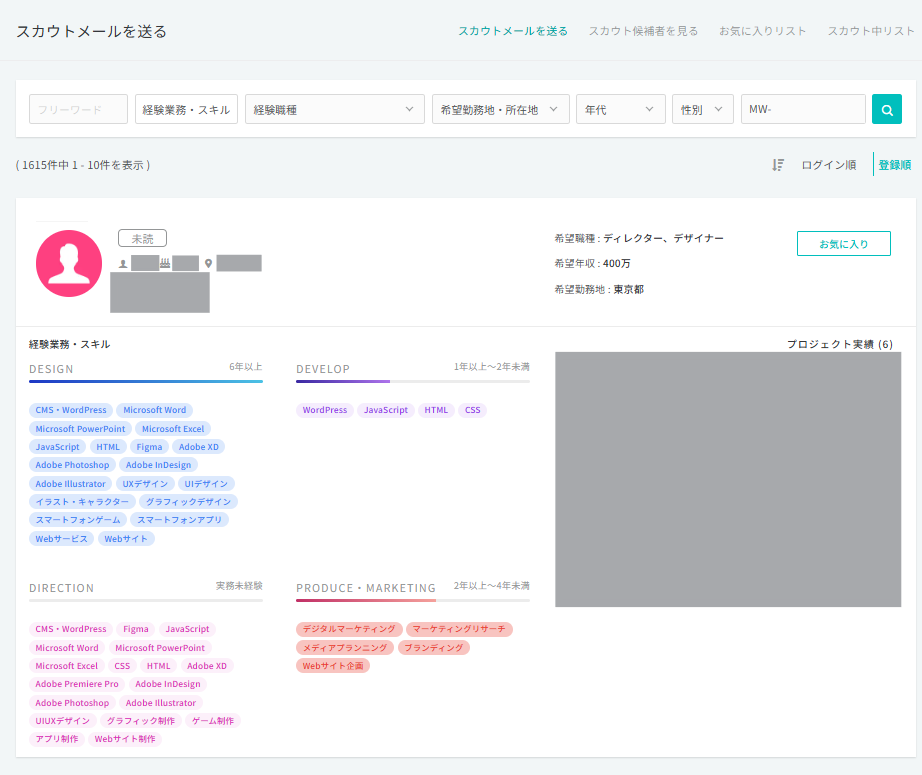Click the 経験業務・スキル filter button
The height and width of the screenshot is (775, 922).
[186, 109]
